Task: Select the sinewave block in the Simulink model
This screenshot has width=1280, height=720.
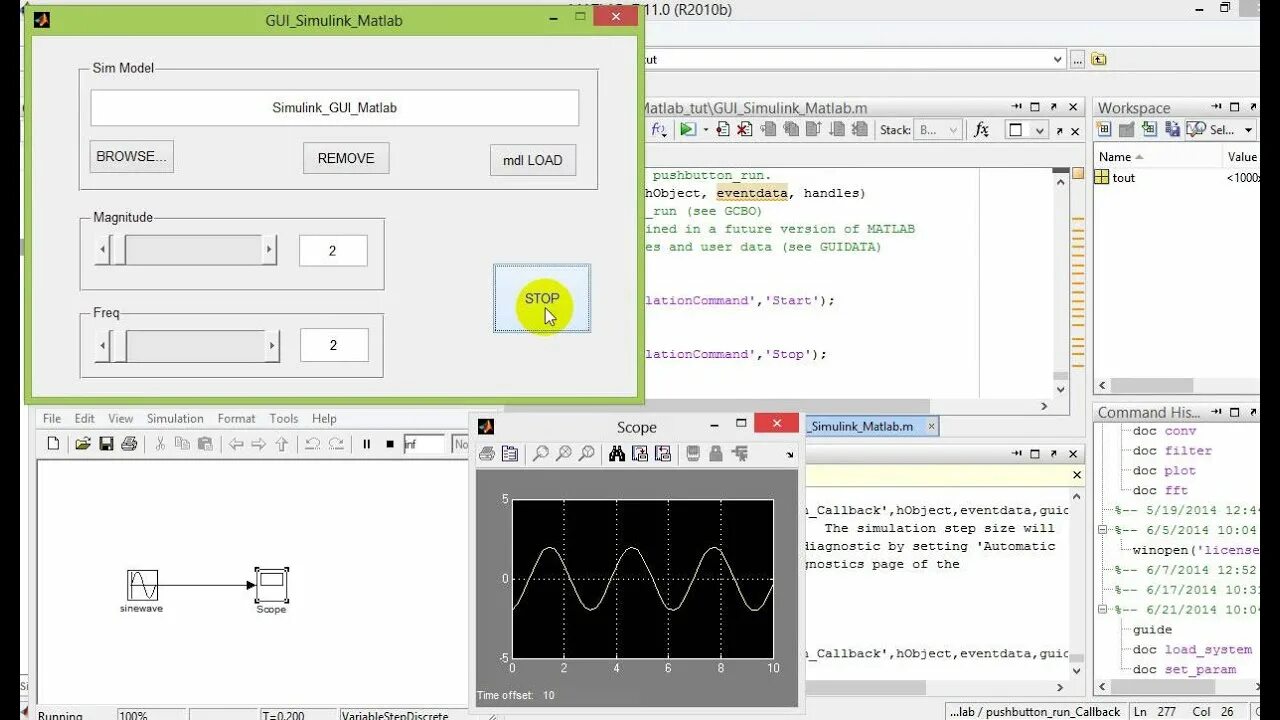Action: 142,585
